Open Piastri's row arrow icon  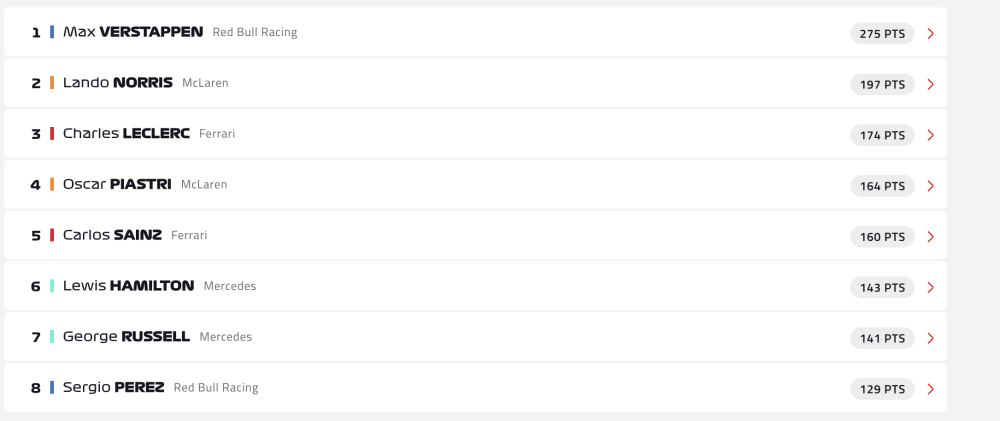930,186
